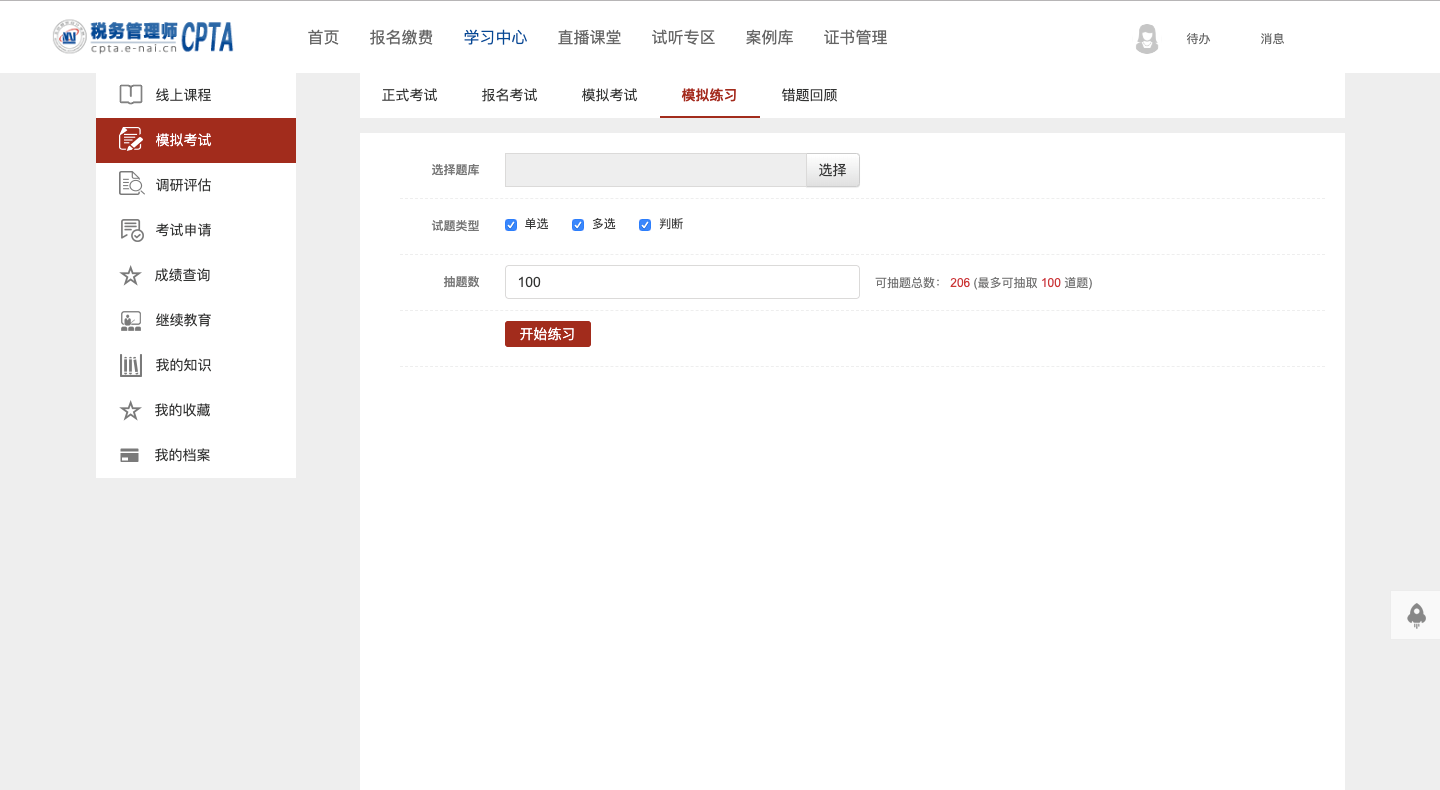Click the 开始练习 button

(548, 334)
